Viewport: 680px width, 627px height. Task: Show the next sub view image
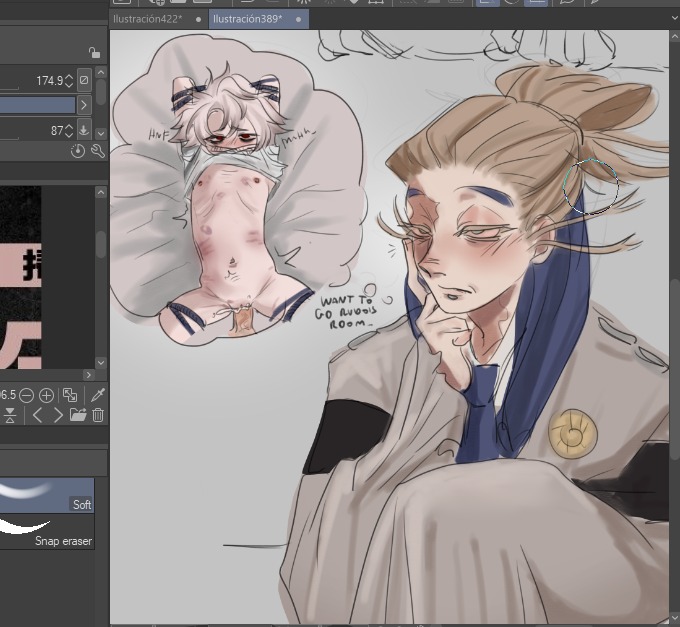point(58,415)
